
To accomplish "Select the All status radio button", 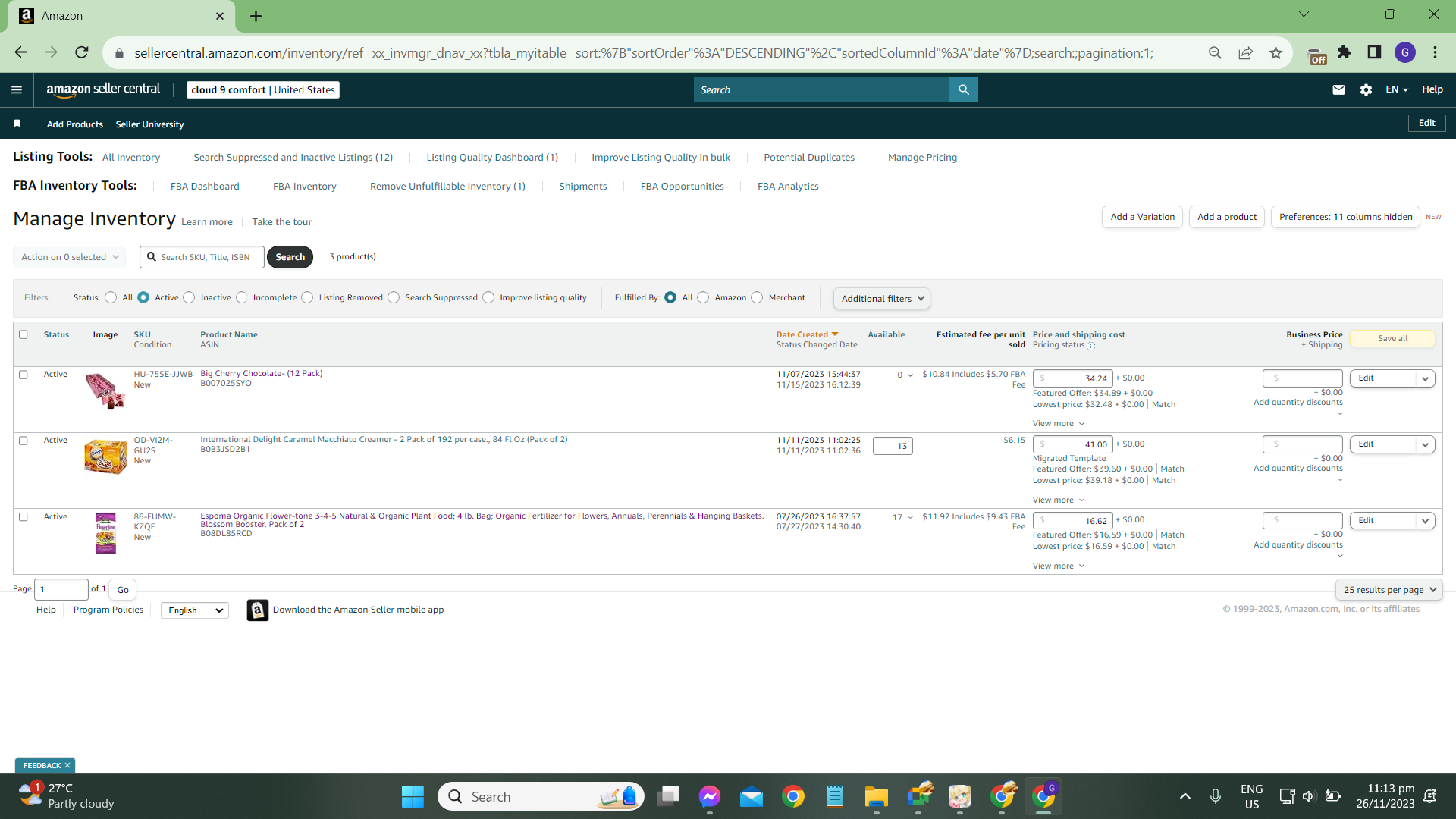I will pos(111,297).
